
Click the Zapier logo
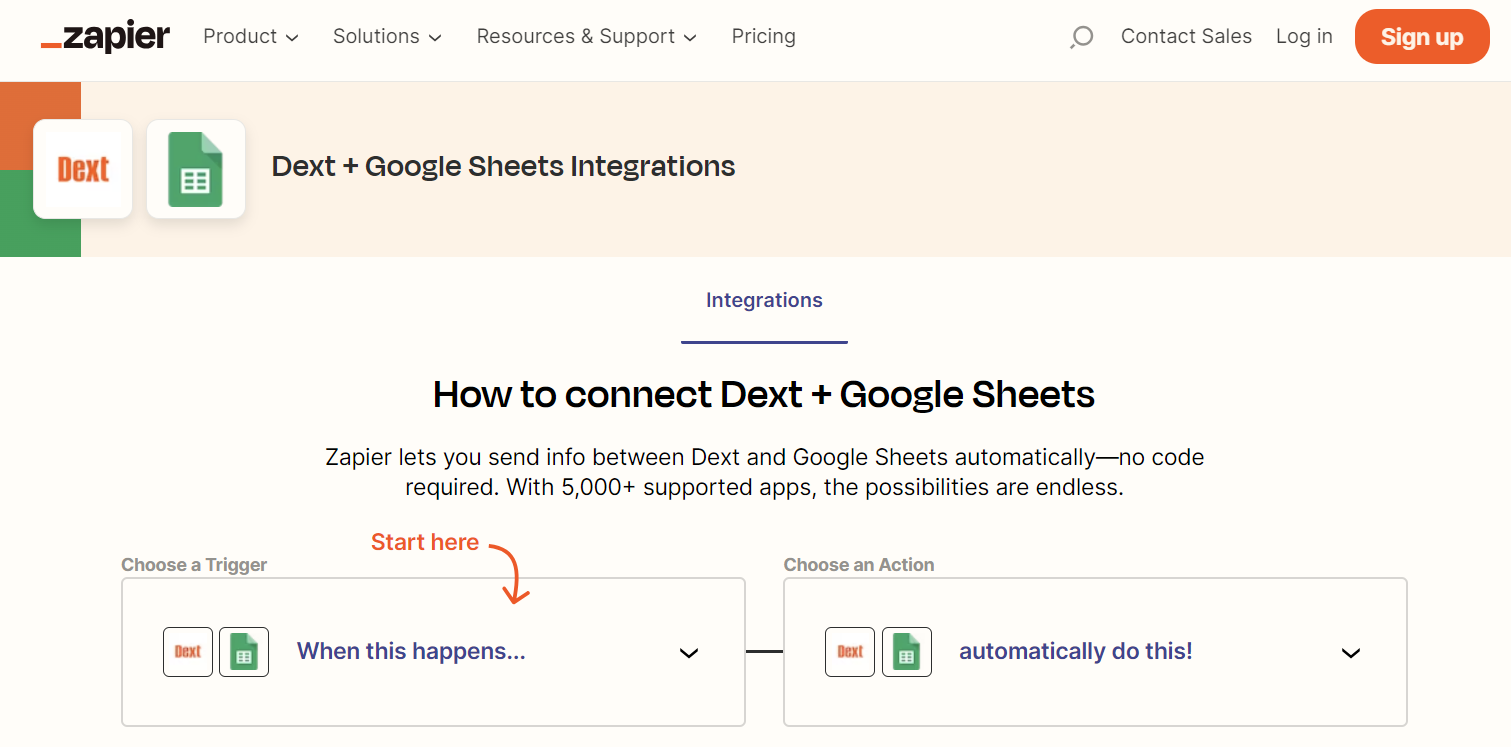pyautogui.click(x=105, y=37)
